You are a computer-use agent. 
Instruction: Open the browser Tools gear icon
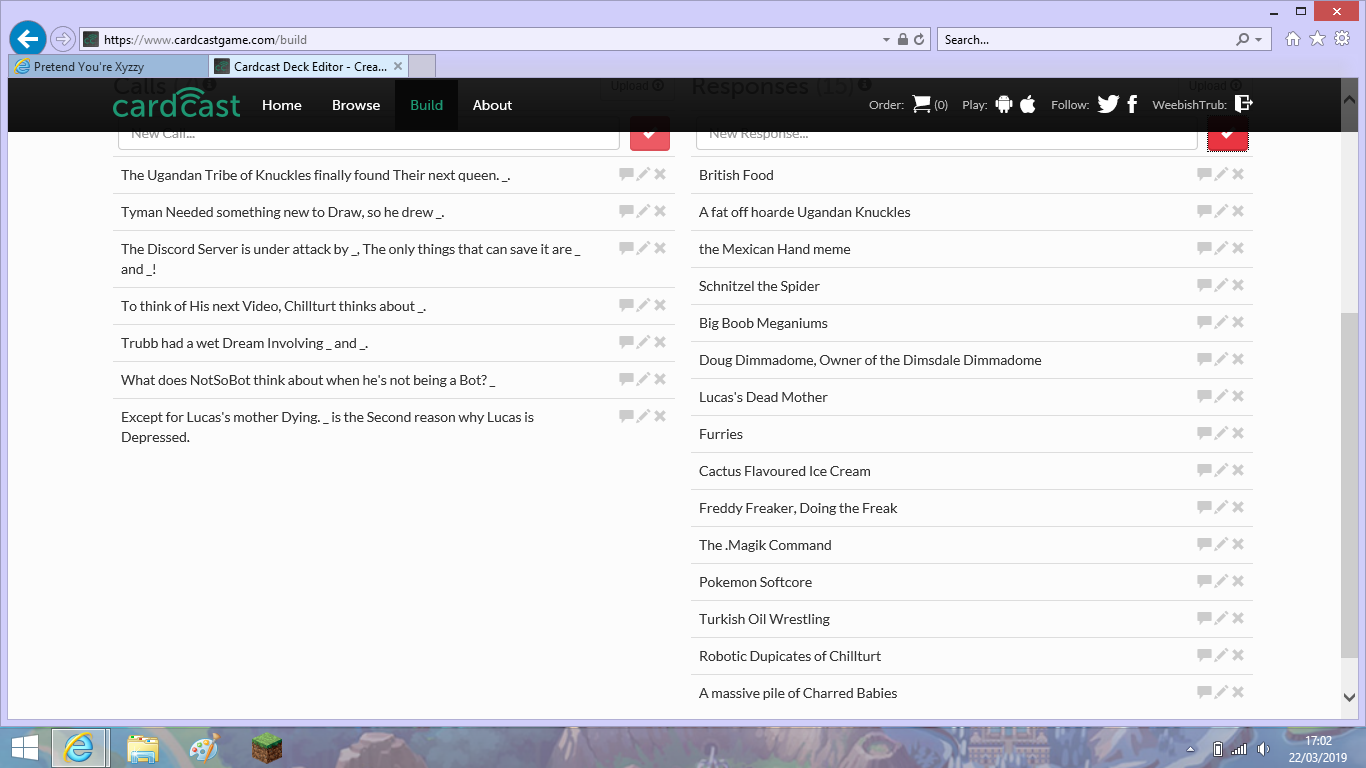[x=1342, y=39]
